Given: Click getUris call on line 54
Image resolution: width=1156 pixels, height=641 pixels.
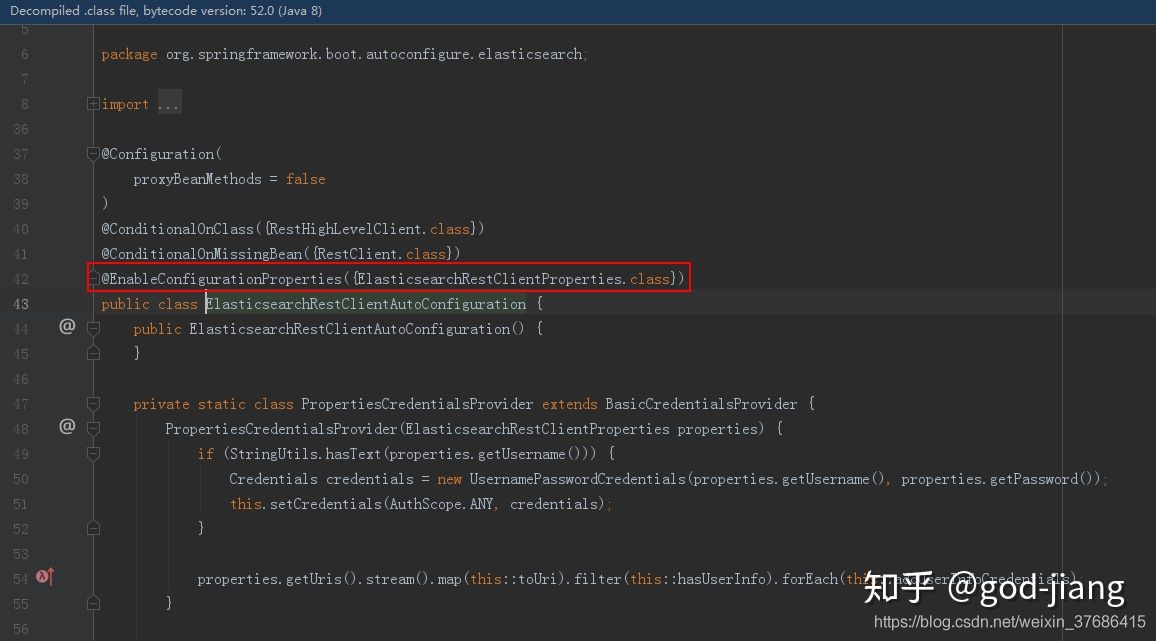Looking at the screenshot, I should coord(313,580).
